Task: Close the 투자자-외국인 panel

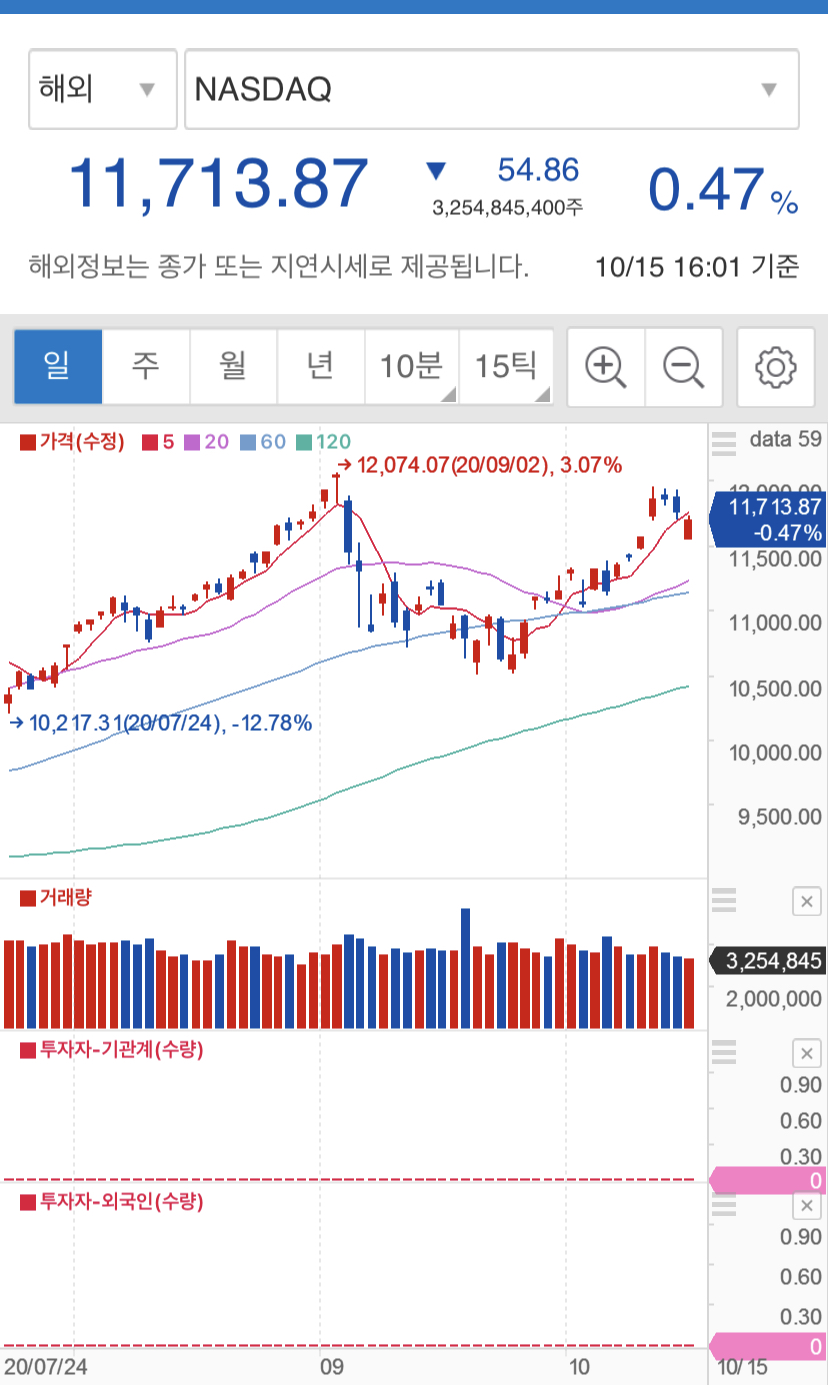Action: pyautogui.click(x=806, y=1206)
